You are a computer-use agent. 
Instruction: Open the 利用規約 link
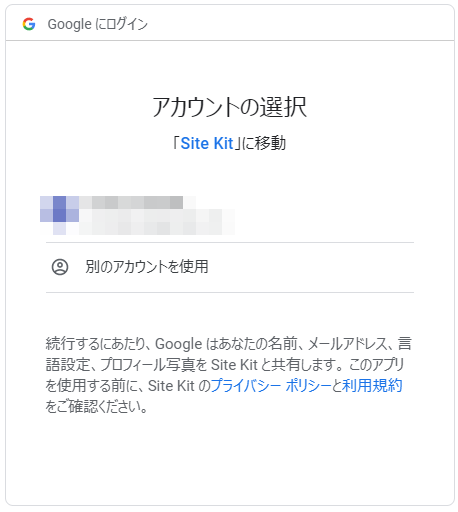click(372, 386)
